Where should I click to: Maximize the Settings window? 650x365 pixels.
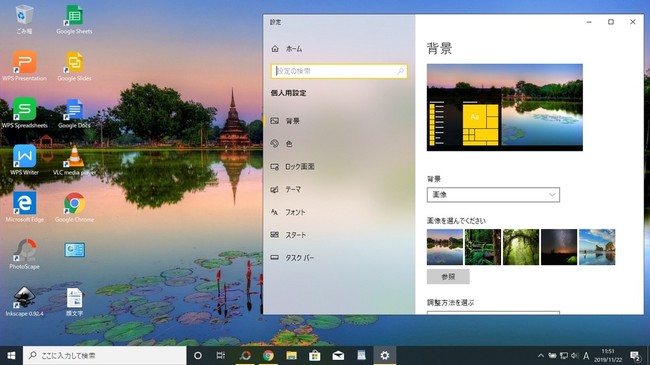pos(611,22)
